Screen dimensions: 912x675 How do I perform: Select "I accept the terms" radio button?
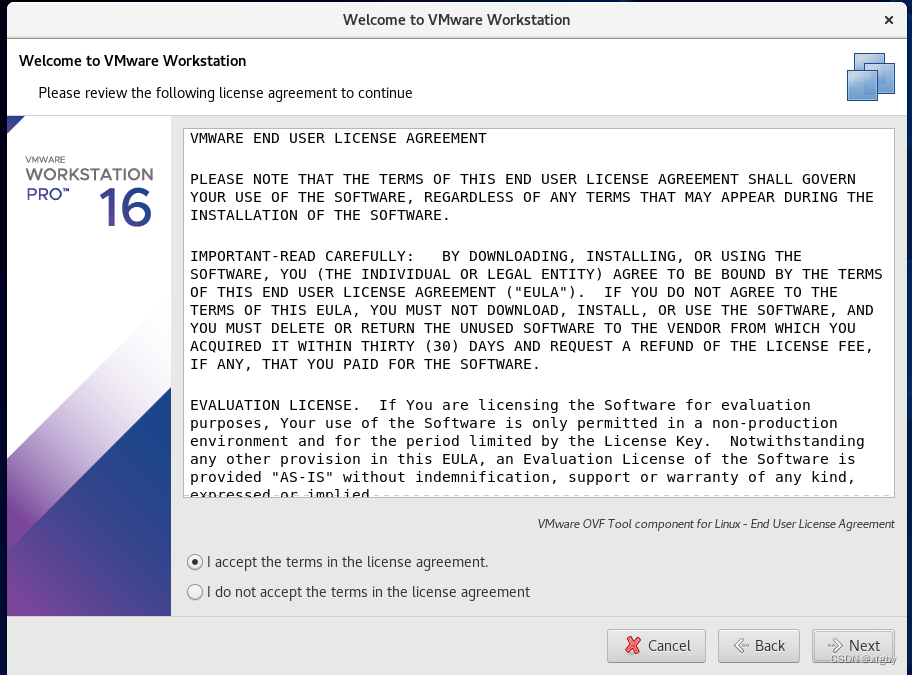195,562
